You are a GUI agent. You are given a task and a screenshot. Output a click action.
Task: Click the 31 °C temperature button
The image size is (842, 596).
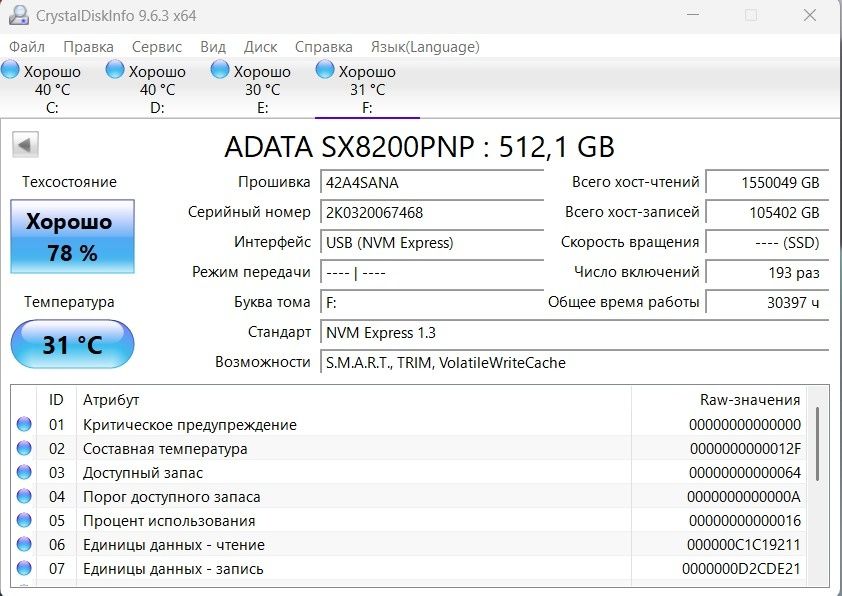tap(72, 344)
